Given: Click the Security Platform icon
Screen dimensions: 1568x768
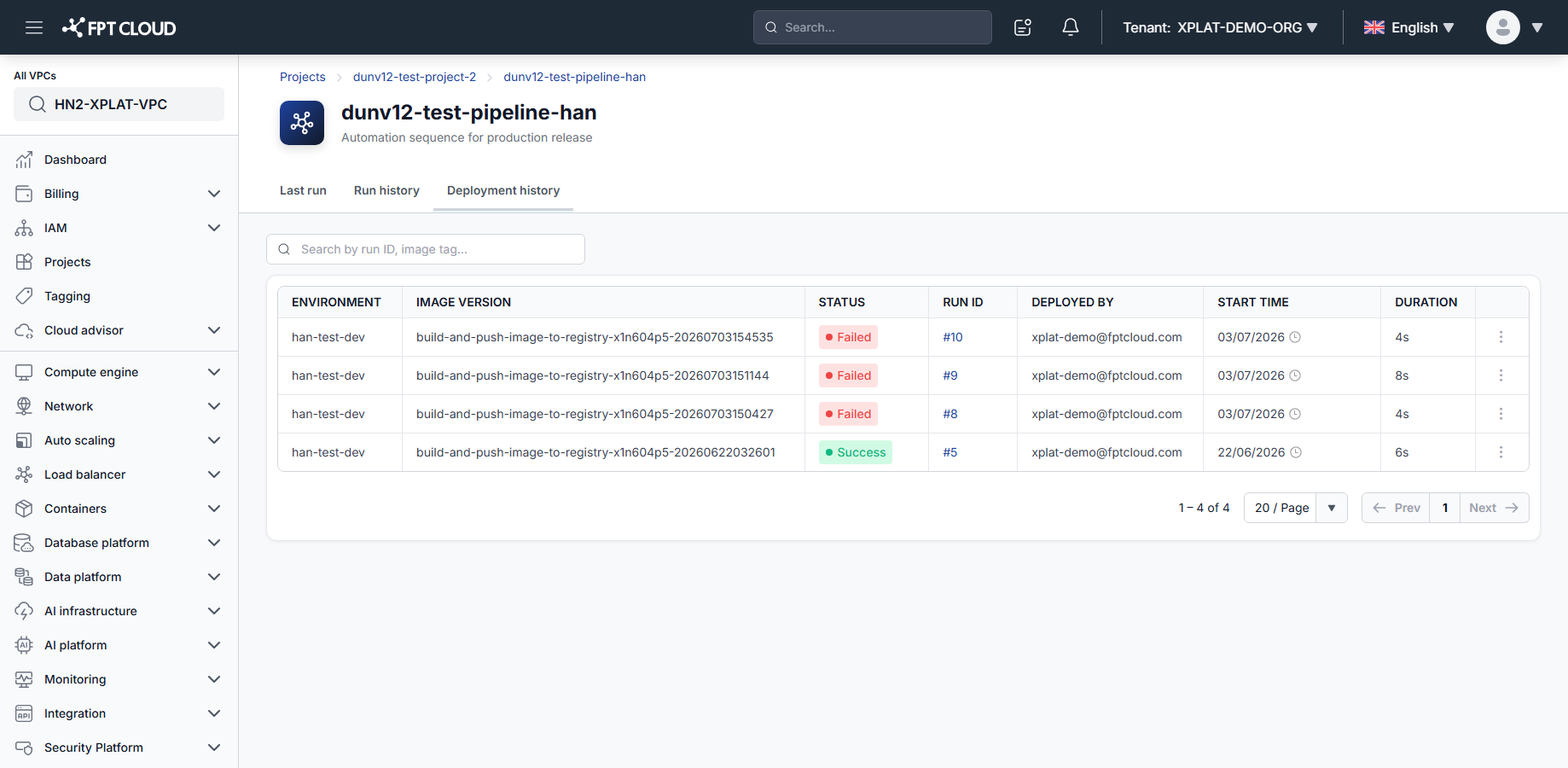Looking at the screenshot, I should point(24,748).
